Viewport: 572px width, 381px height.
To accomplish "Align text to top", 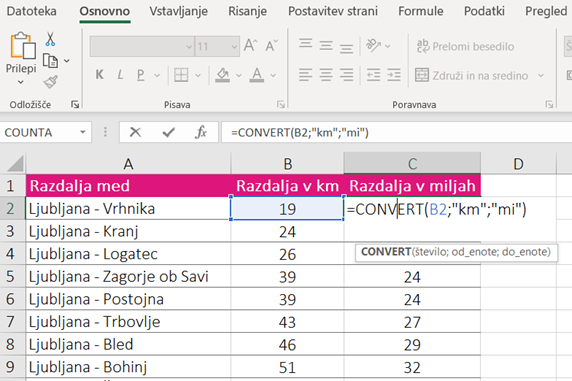I will pos(306,44).
